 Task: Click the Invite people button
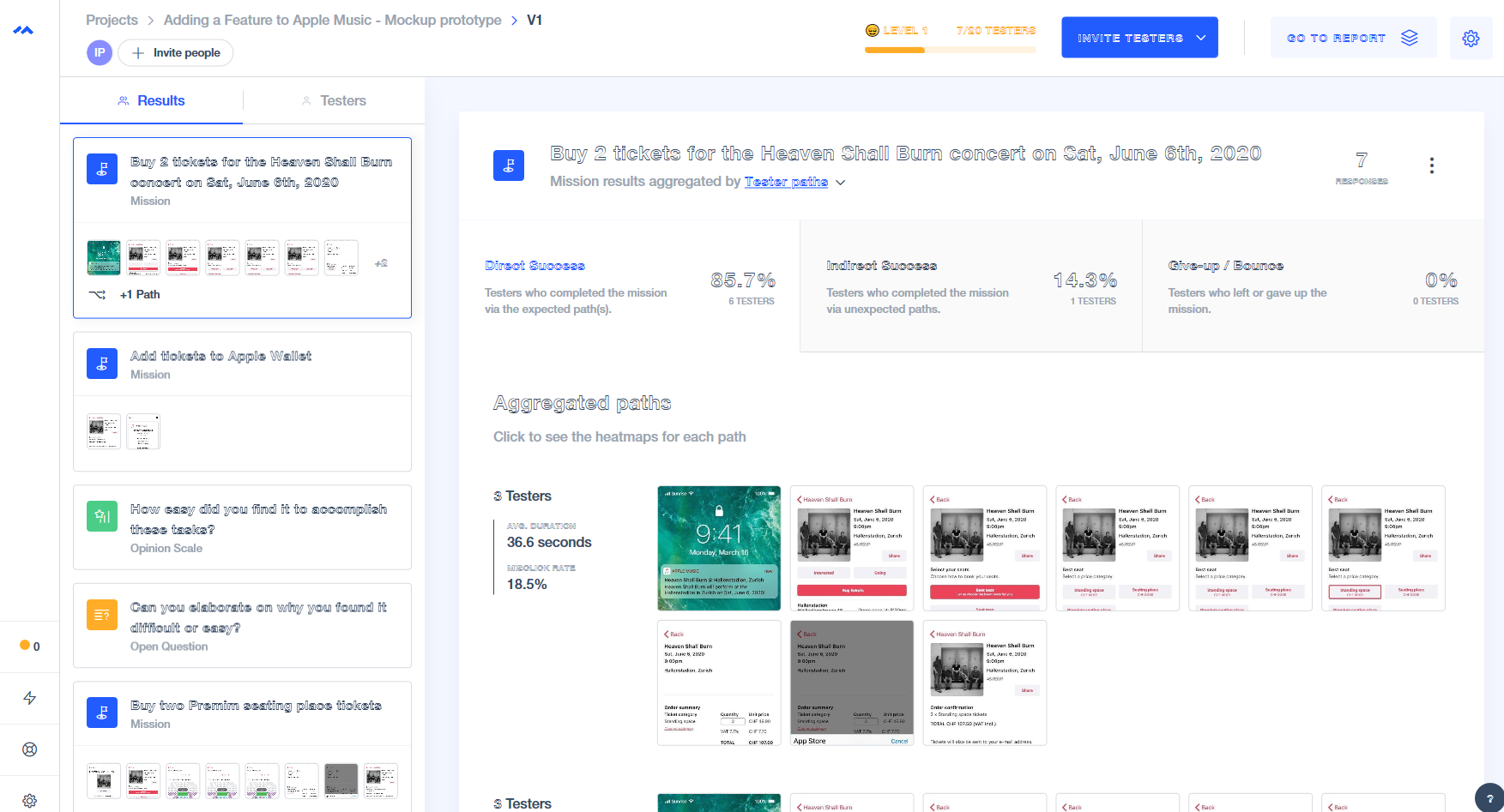[176, 52]
